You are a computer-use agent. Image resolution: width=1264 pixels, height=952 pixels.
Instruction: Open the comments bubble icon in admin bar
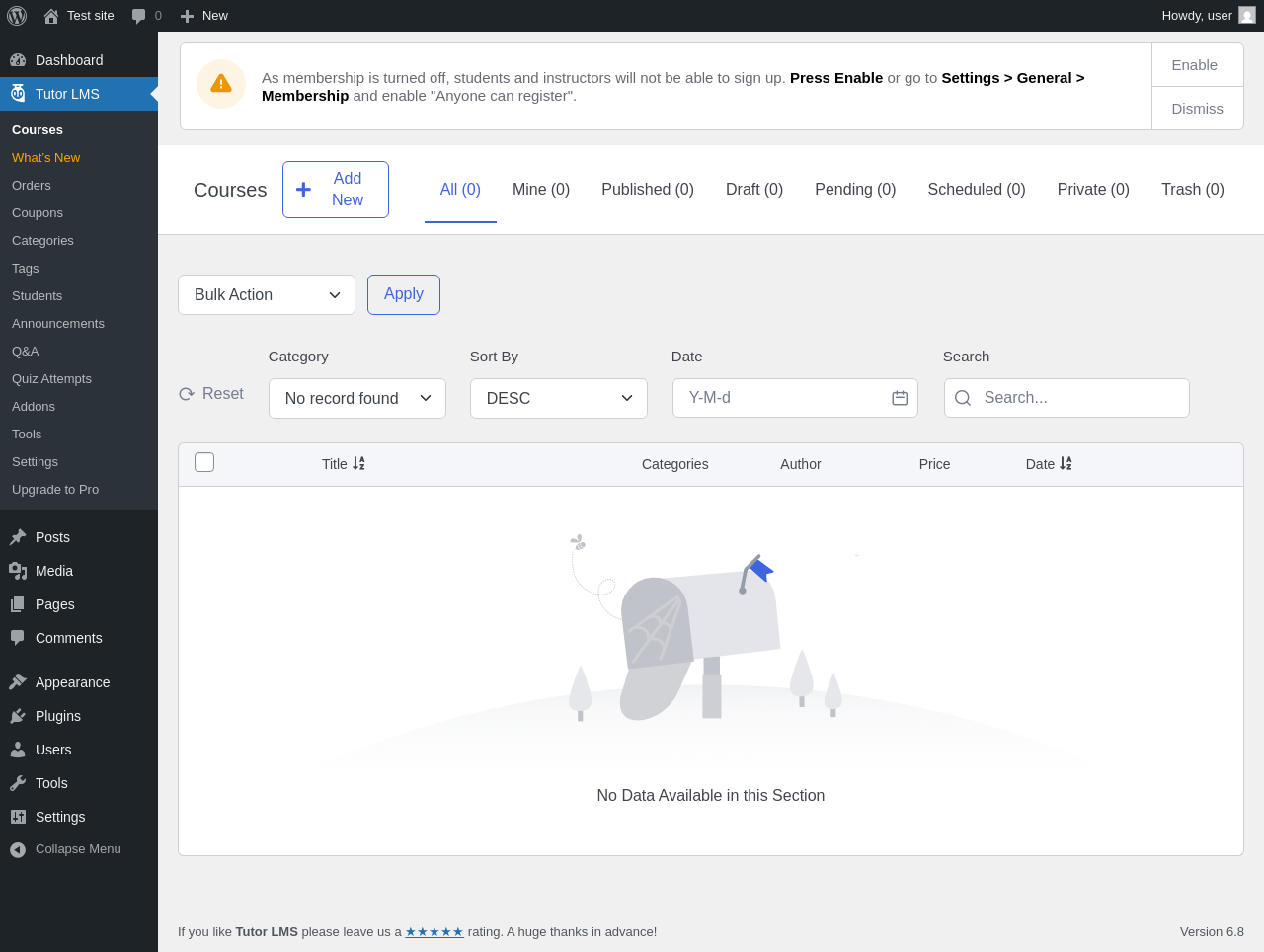139,16
